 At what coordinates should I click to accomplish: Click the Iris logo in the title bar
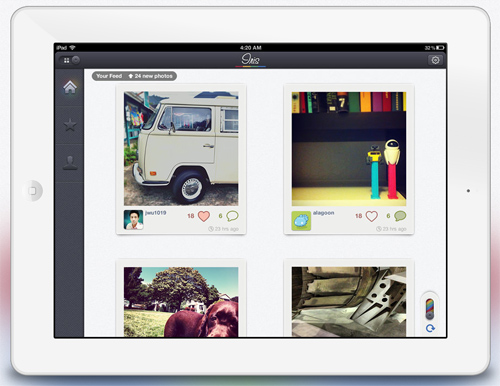point(250,59)
